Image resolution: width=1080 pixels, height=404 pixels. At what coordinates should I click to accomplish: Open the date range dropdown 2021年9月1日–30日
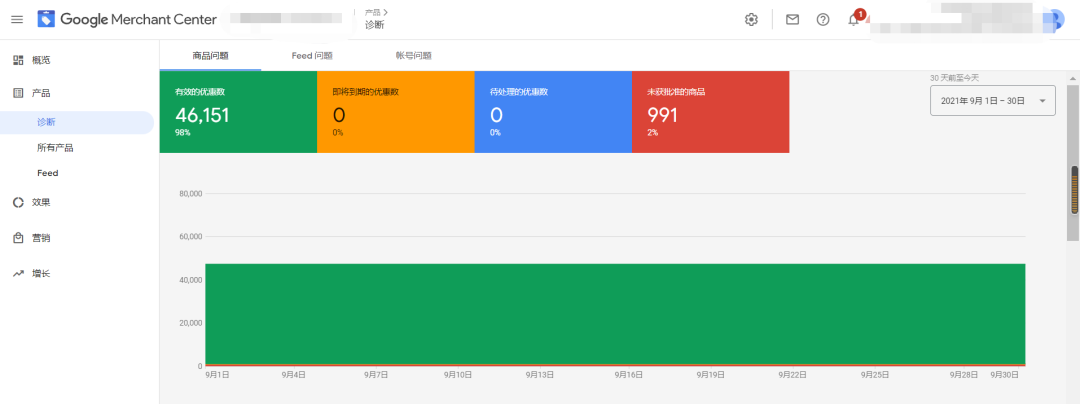coord(993,100)
